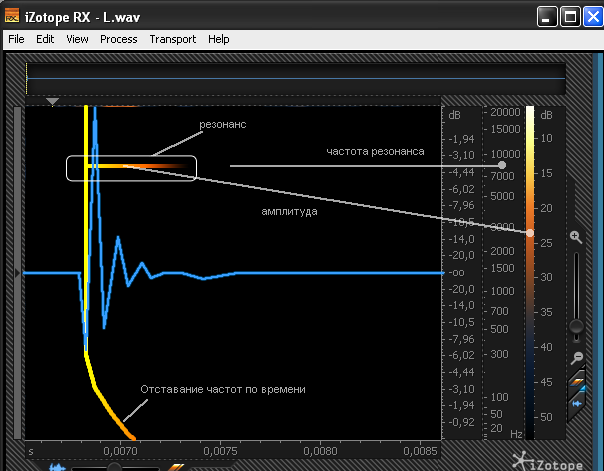Click the 0,0085 time ruler label
The width and height of the screenshot is (604, 471).
(420, 451)
